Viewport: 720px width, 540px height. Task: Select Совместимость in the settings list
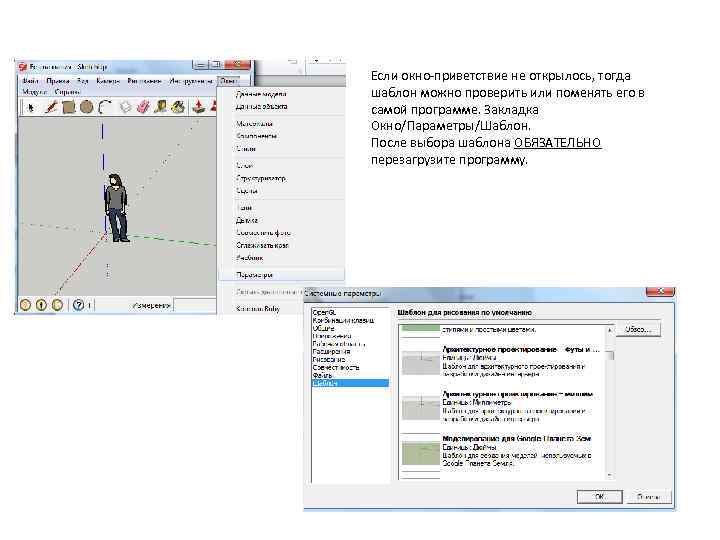[336, 367]
